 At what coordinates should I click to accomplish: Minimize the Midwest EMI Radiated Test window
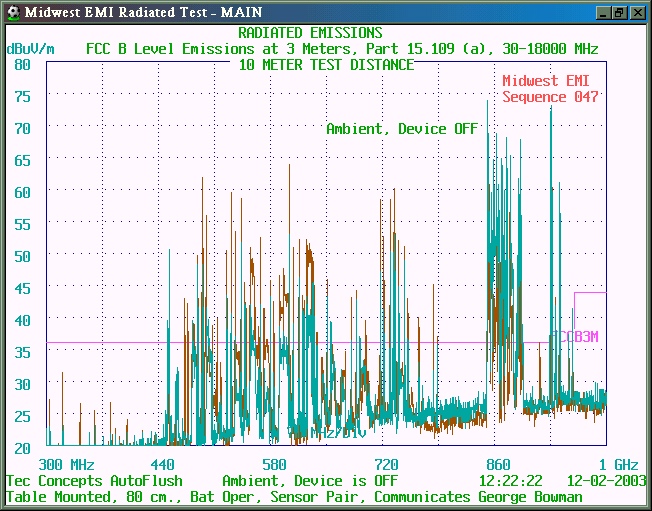603,12
